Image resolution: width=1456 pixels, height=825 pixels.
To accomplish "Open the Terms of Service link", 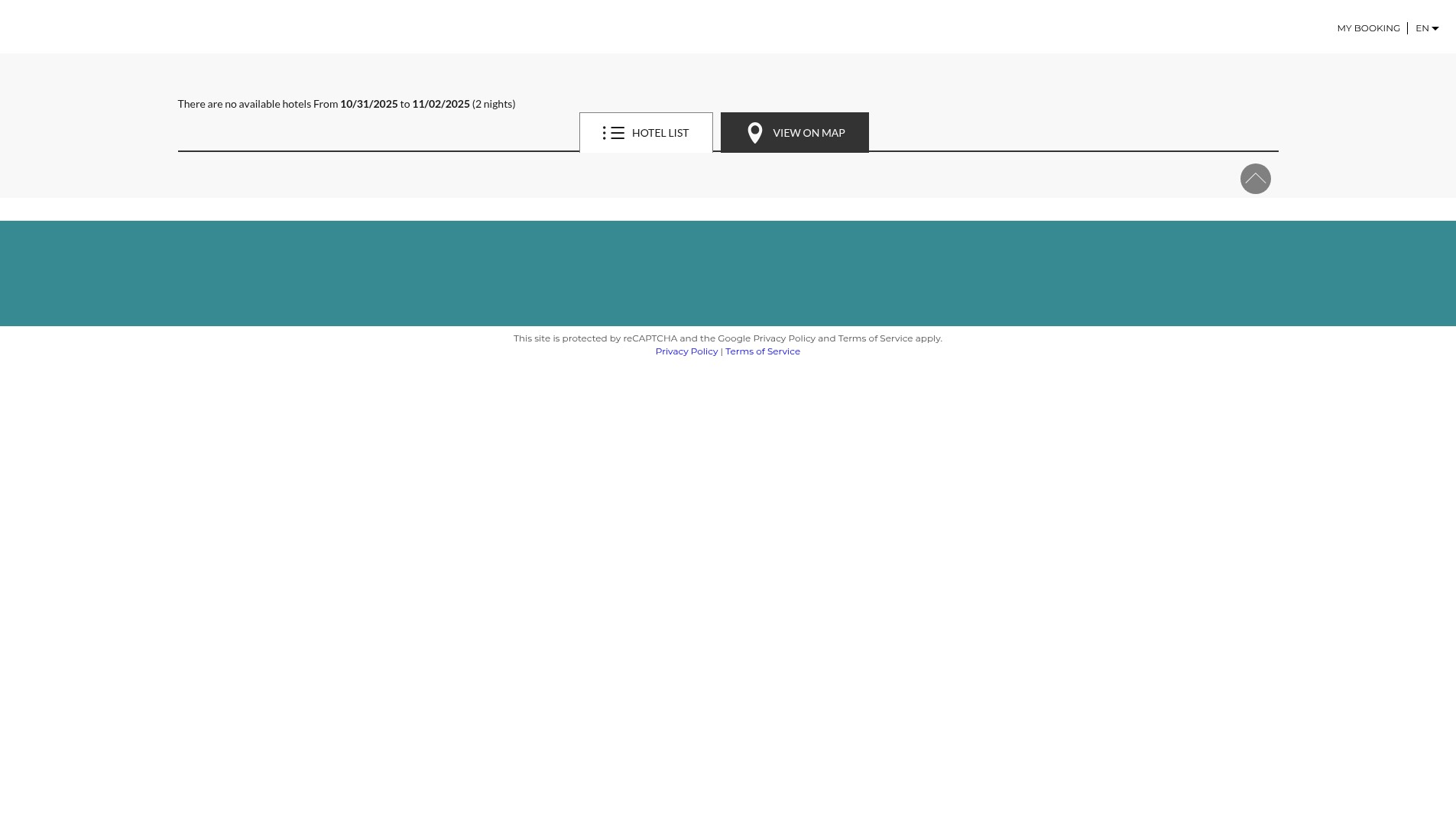I will coord(763,351).
